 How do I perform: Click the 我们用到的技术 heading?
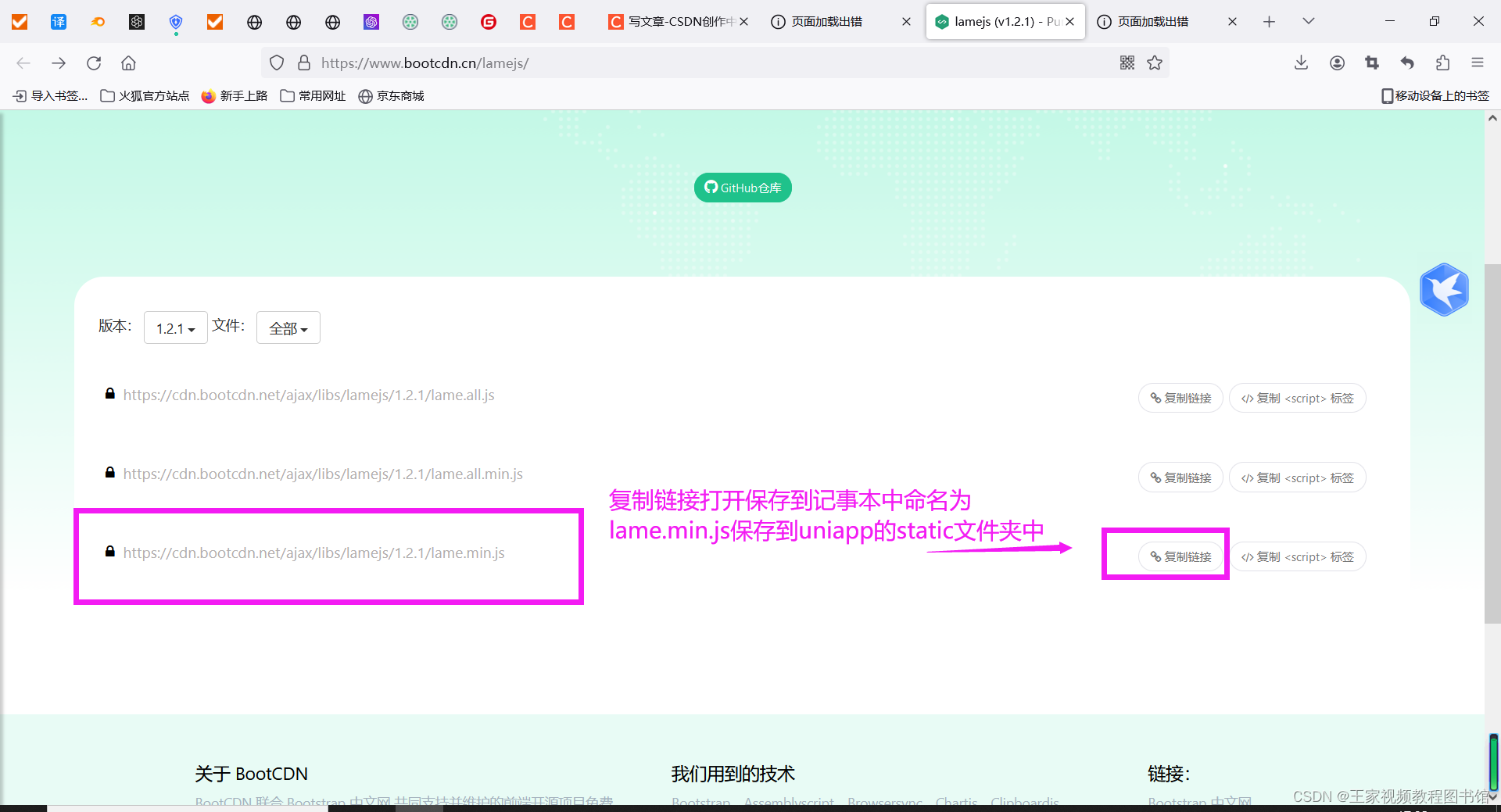click(x=733, y=774)
